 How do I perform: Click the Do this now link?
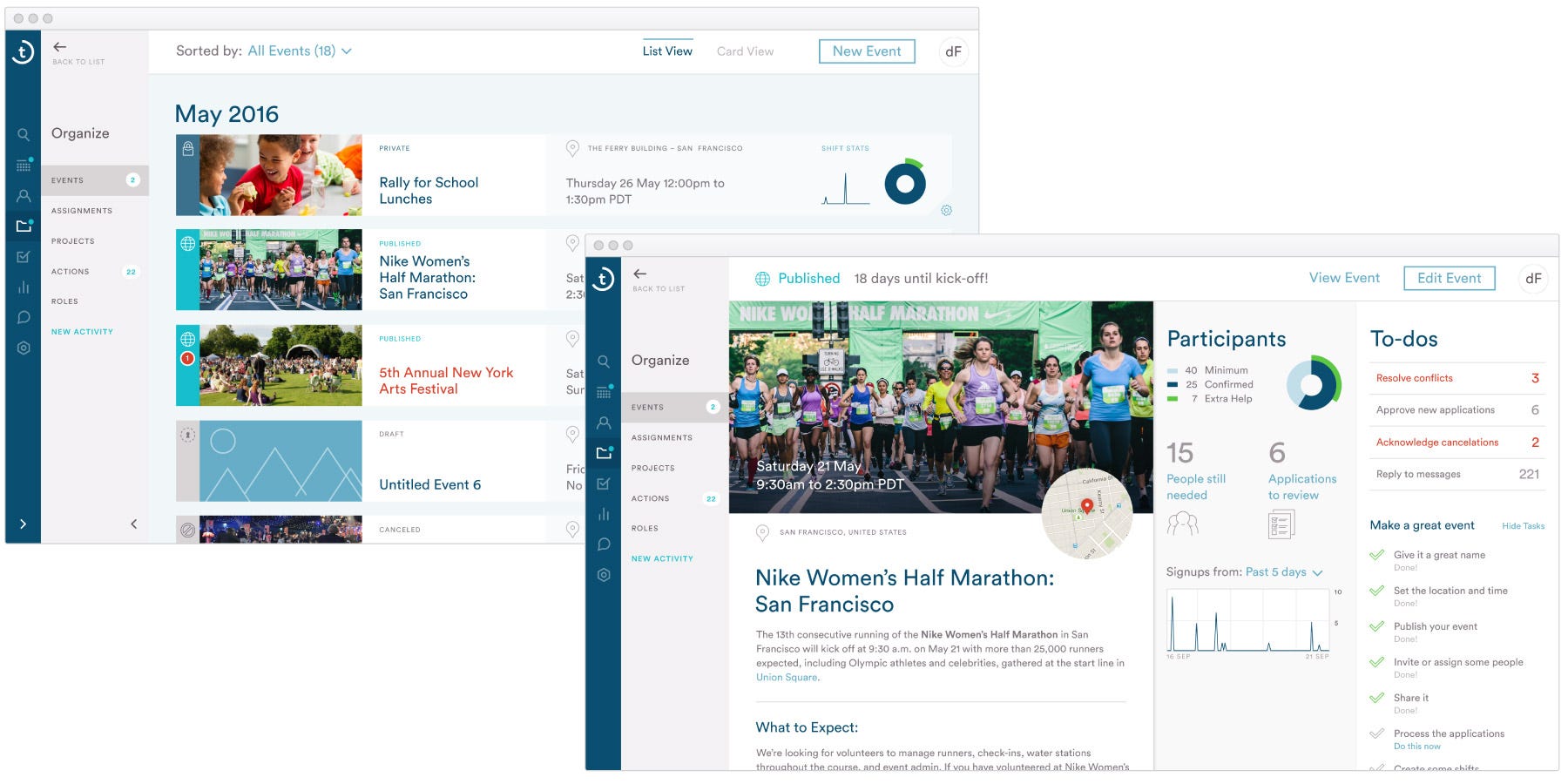click(x=1417, y=747)
